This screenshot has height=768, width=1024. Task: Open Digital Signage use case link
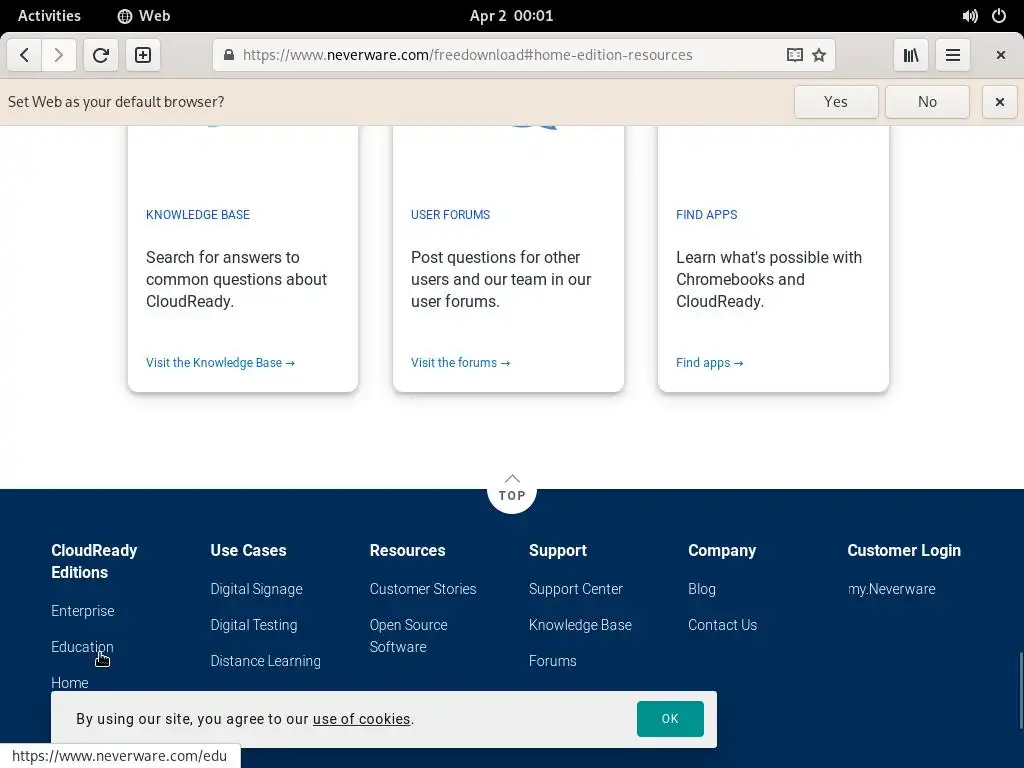(x=257, y=589)
